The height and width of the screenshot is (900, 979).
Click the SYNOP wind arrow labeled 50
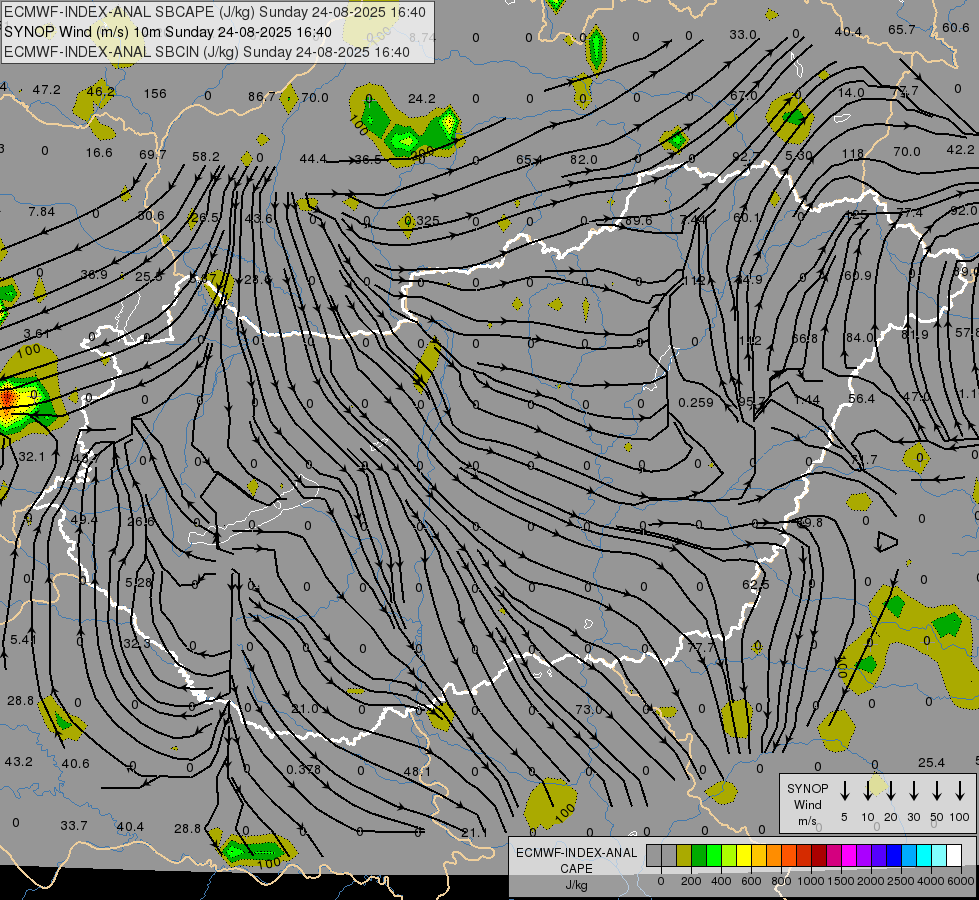(x=937, y=791)
